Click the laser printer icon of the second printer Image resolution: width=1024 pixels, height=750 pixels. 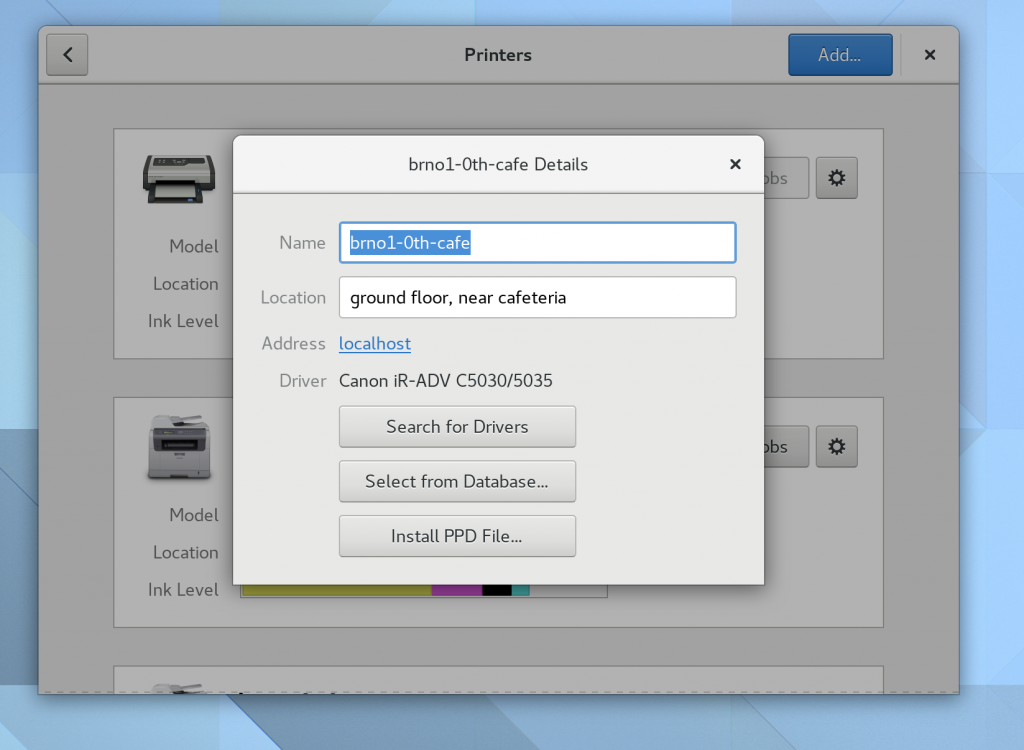coord(178,446)
